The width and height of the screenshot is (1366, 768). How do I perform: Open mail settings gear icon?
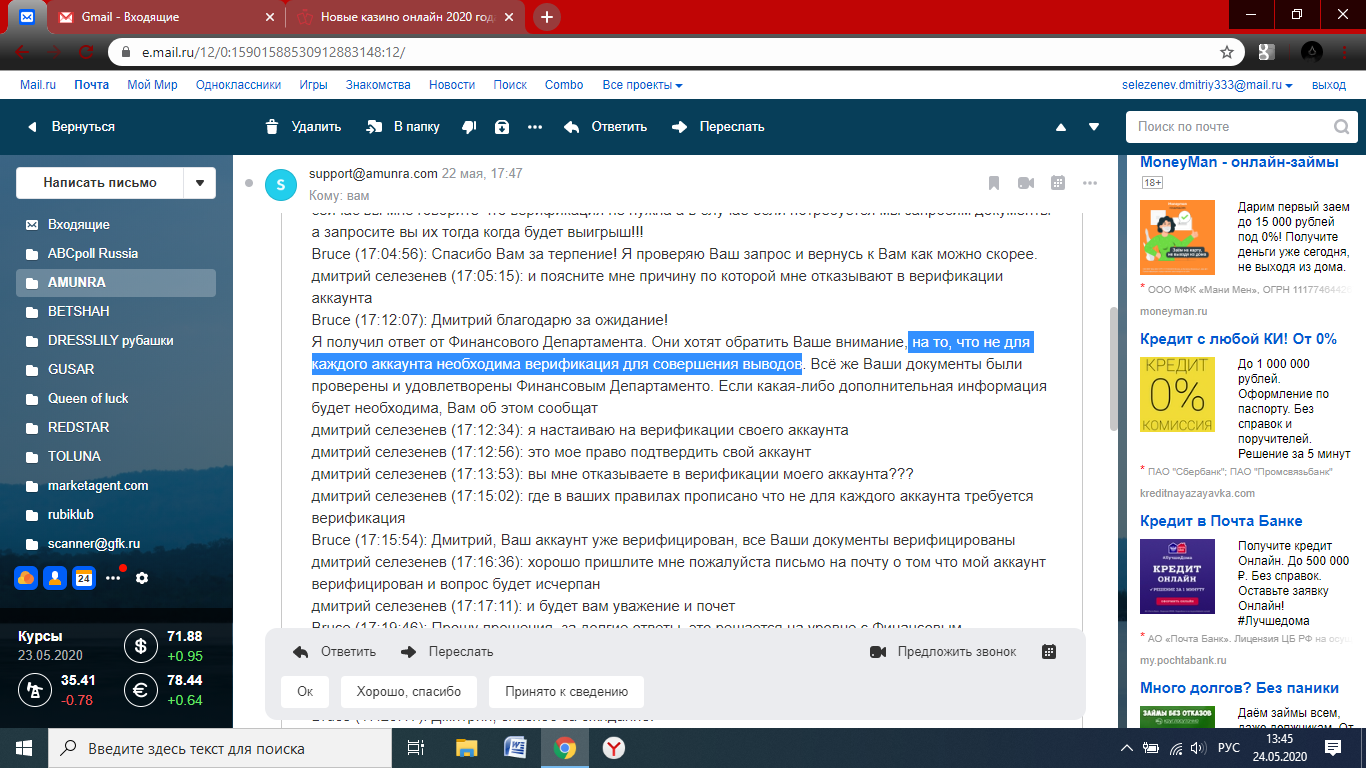(x=142, y=578)
